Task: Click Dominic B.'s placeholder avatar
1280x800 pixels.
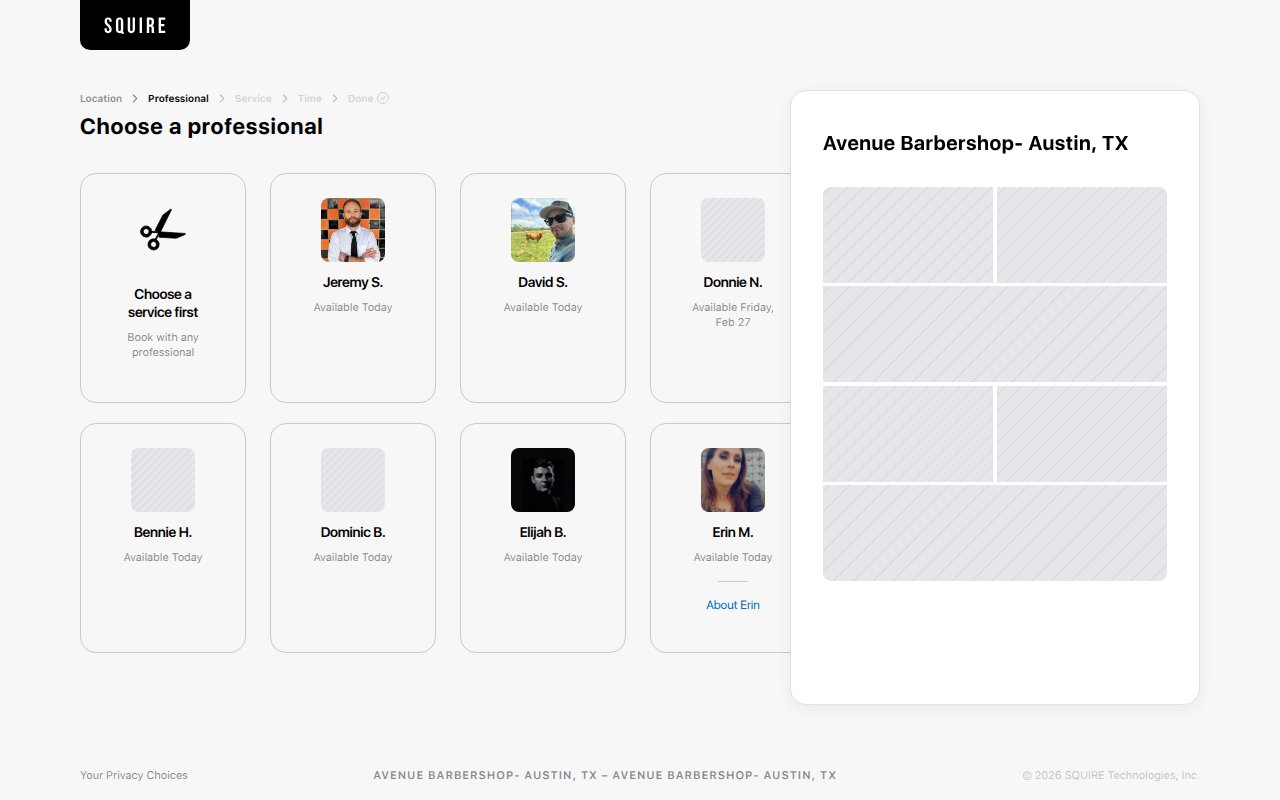Action: point(353,480)
